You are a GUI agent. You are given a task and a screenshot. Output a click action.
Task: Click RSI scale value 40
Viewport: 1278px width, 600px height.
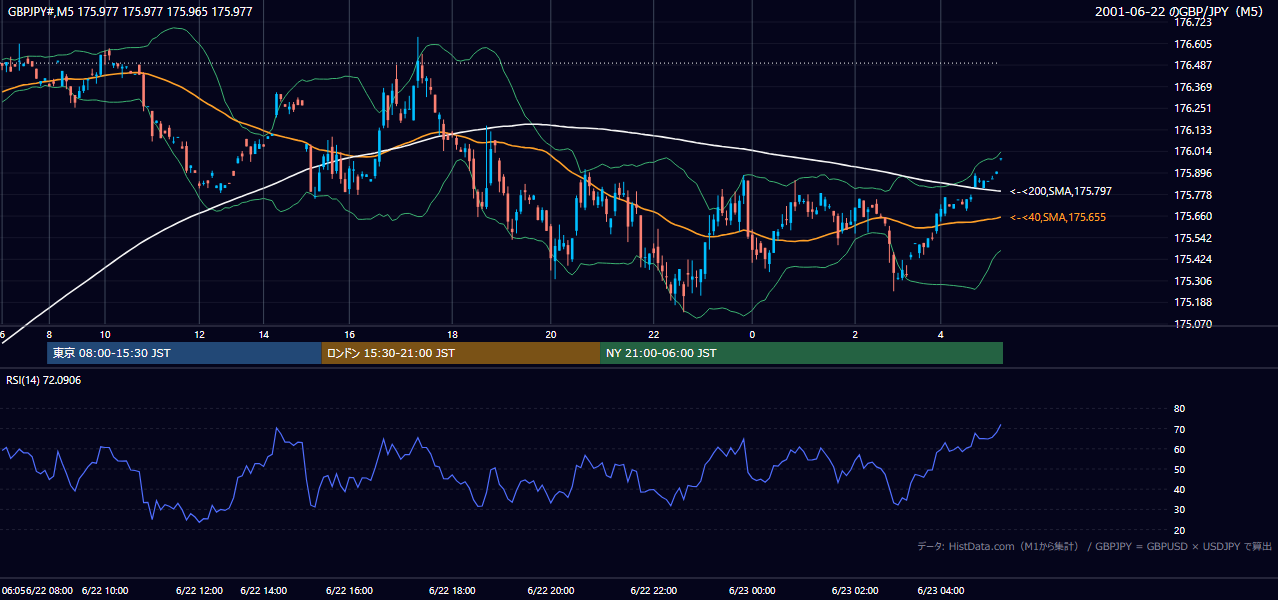tap(1179, 489)
